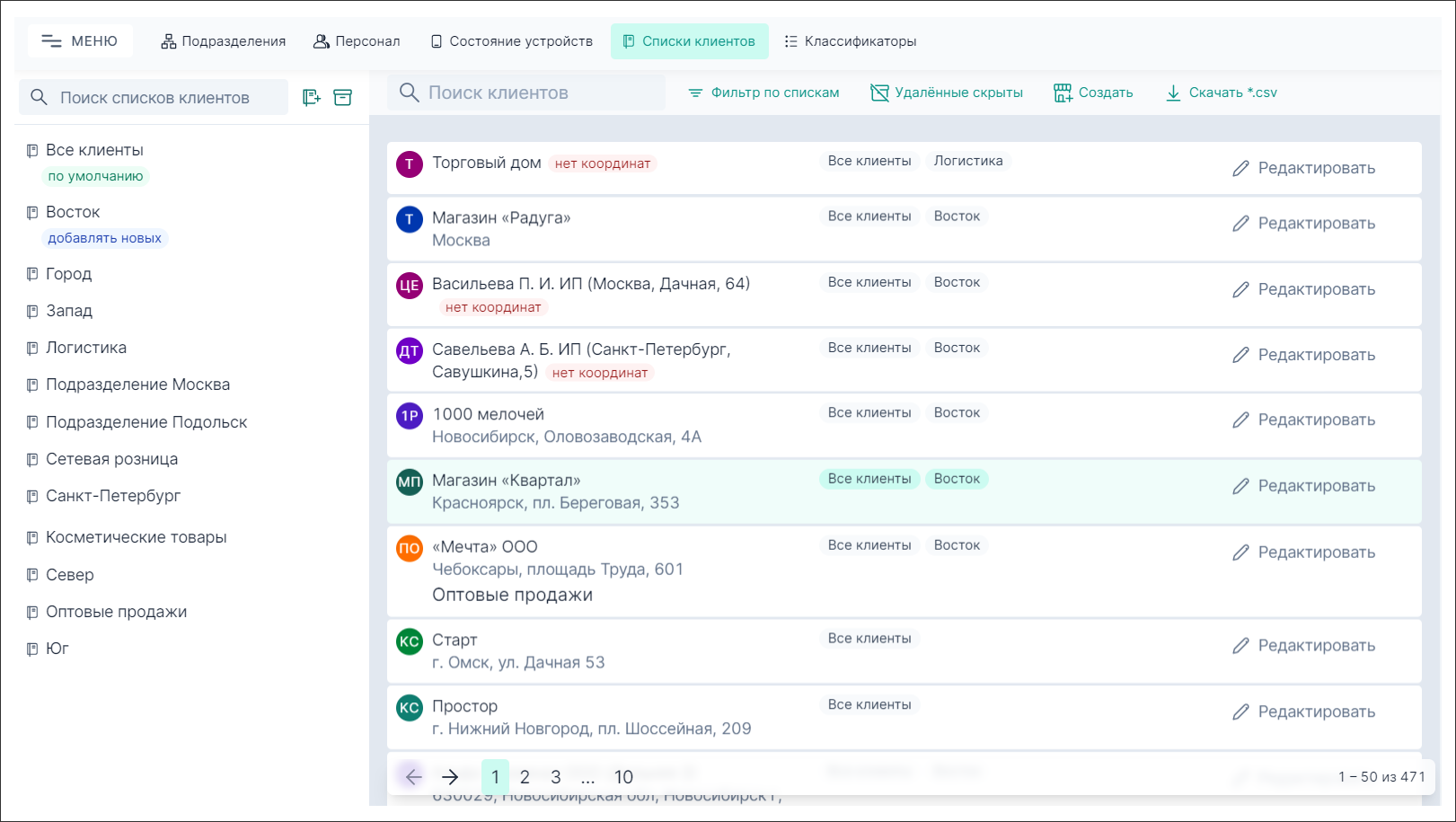Toggle Удалённые скрыты filter
1456x822 pixels.
pos(947,93)
